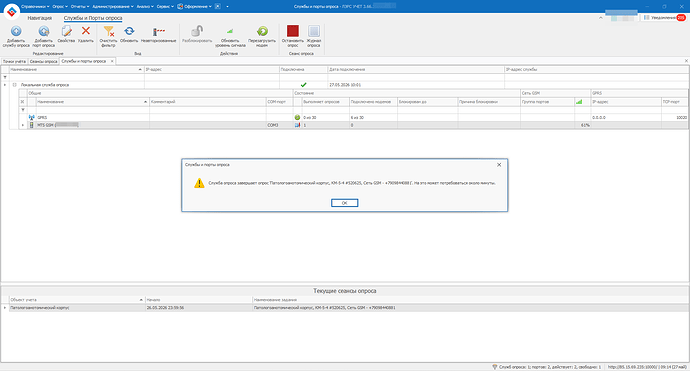690x371 pixels.
Task: Select the GPRS port row name
Action: coord(42,118)
